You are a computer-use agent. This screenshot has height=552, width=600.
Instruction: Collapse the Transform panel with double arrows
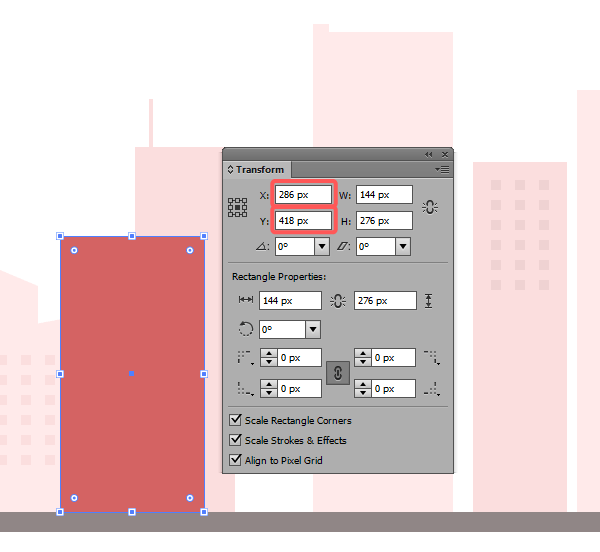[x=429, y=155]
